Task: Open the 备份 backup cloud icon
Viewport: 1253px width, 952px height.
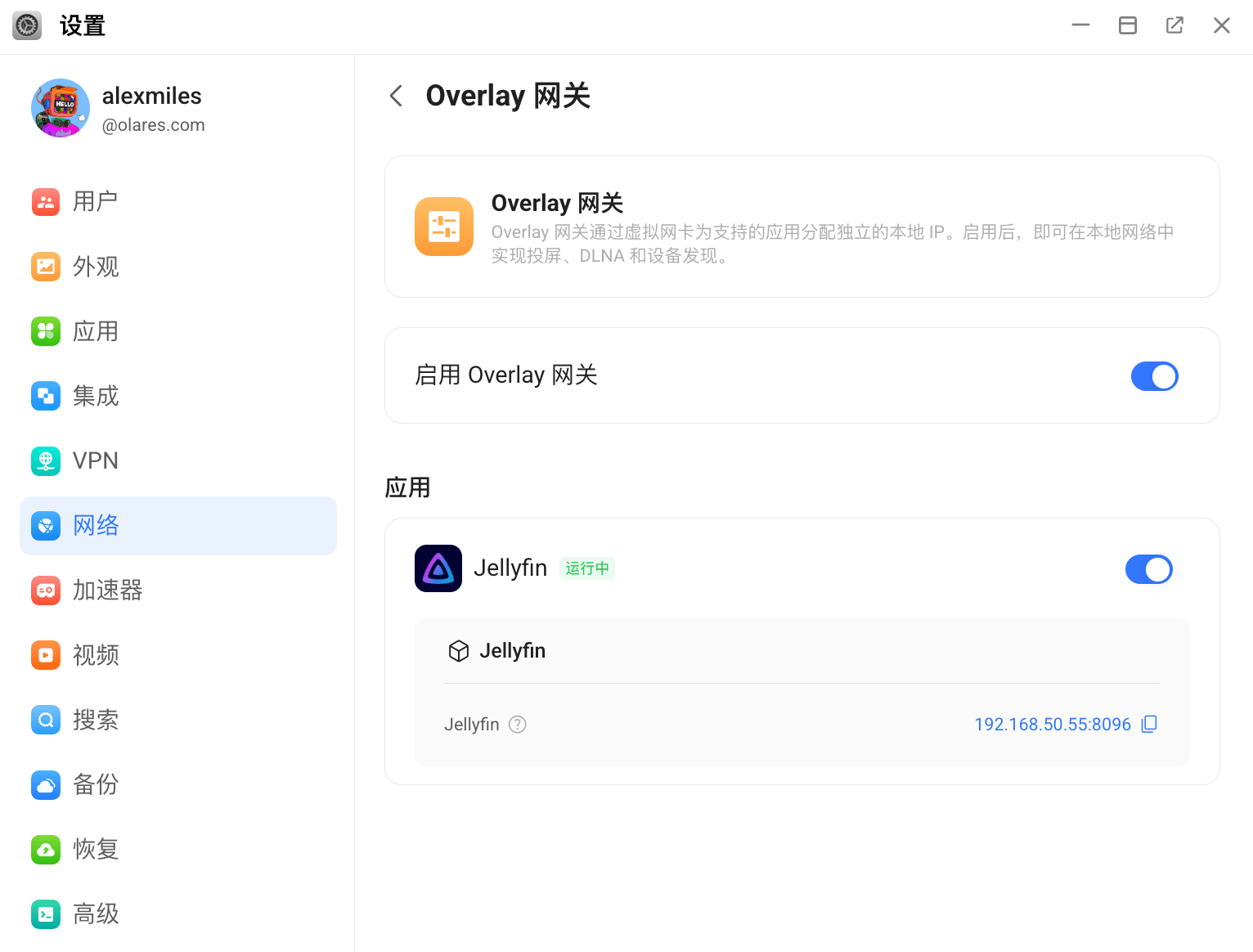Action: coord(46,785)
